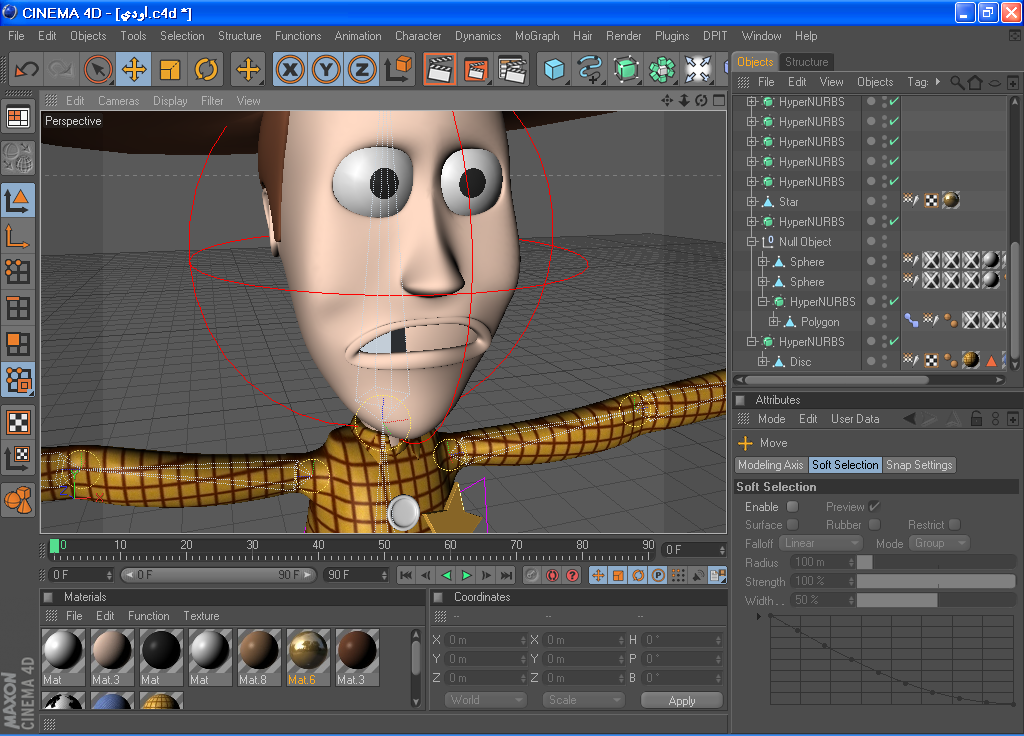Open the World coordinates dropdown
Viewport: 1024px width, 736px height.
[x=485, y=700]
